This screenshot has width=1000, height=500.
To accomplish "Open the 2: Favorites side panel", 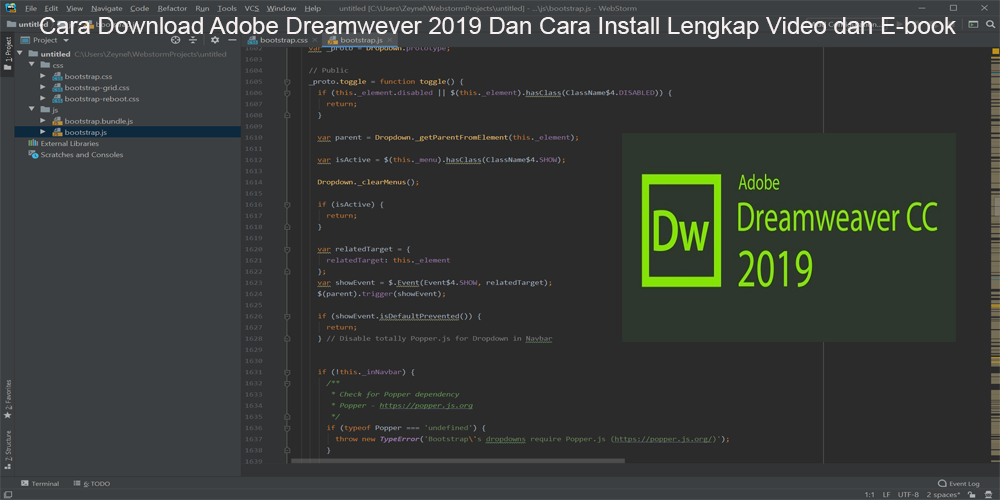I will (x=8, y=399).
